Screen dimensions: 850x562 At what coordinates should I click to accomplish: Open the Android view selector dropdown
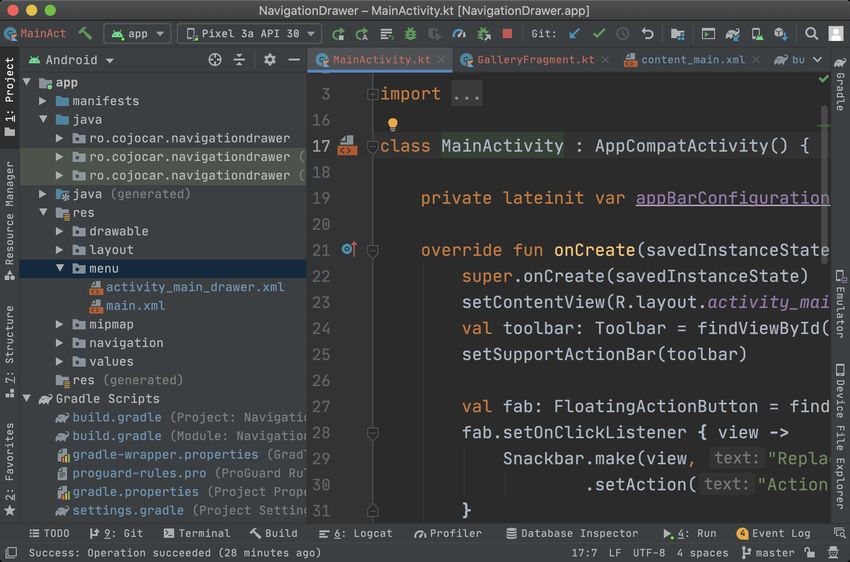(x=72, y=60)
